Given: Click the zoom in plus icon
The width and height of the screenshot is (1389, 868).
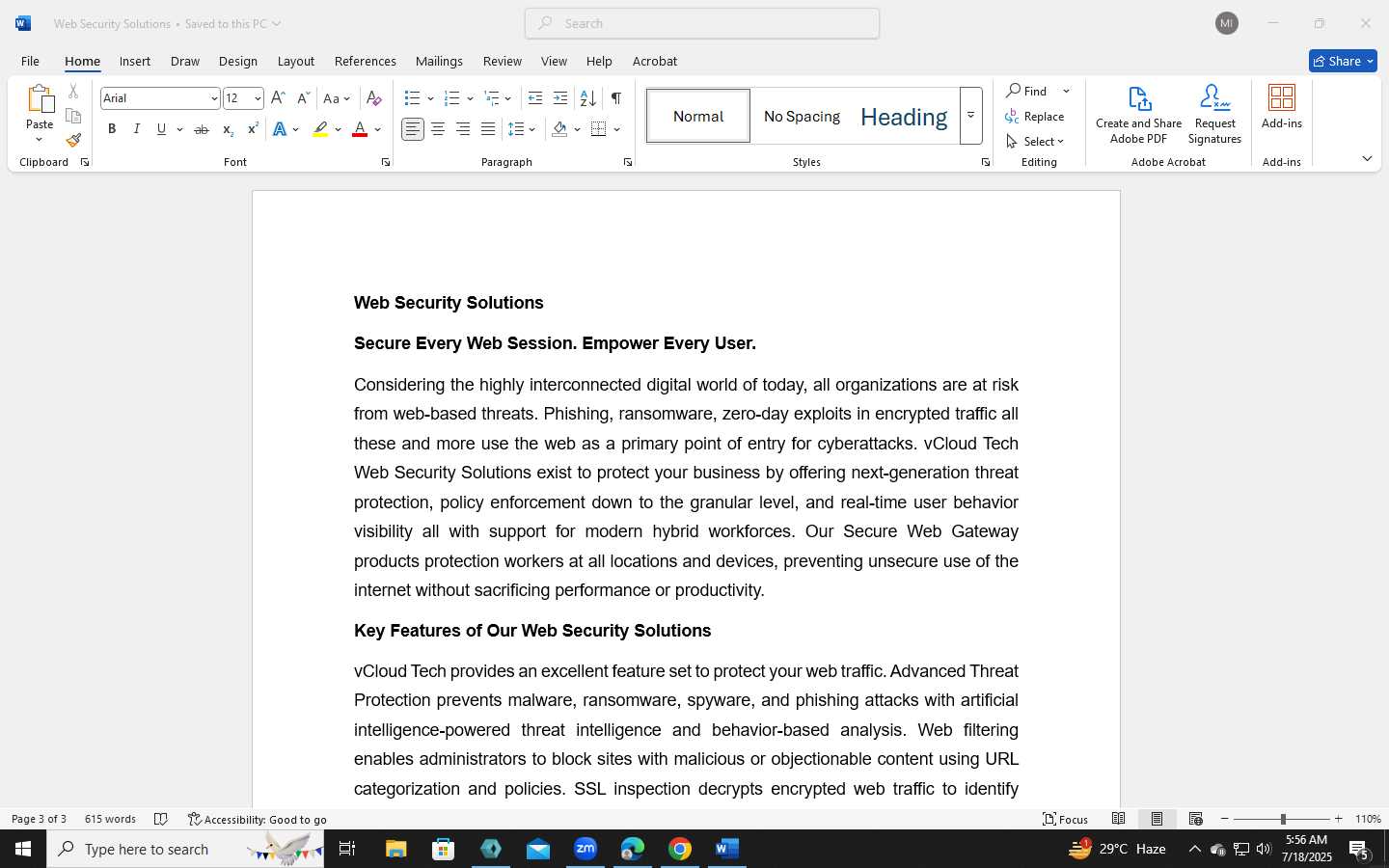Looking at the screenshot, I should [1338, 819].
